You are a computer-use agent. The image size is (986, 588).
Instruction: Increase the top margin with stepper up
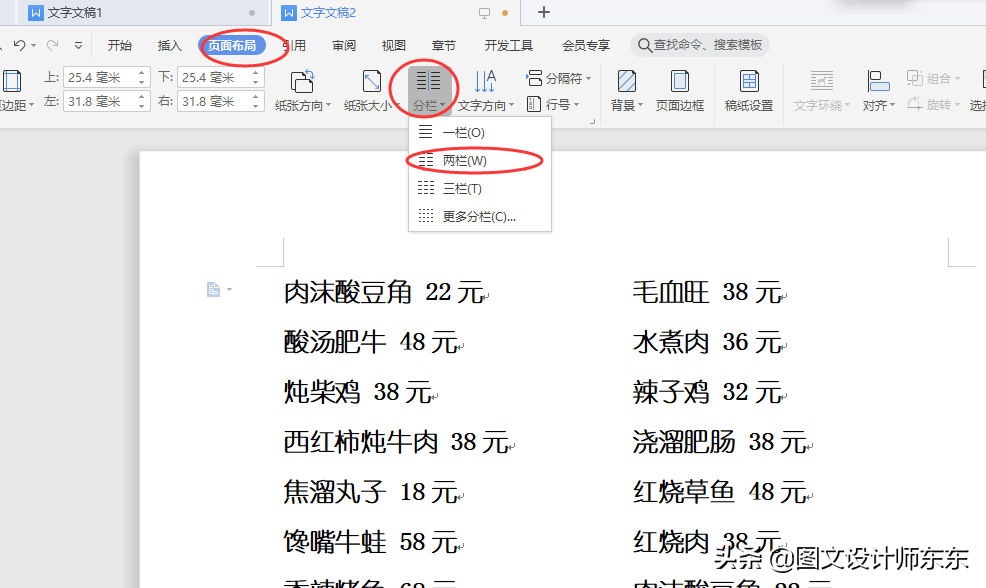(141, 72)
